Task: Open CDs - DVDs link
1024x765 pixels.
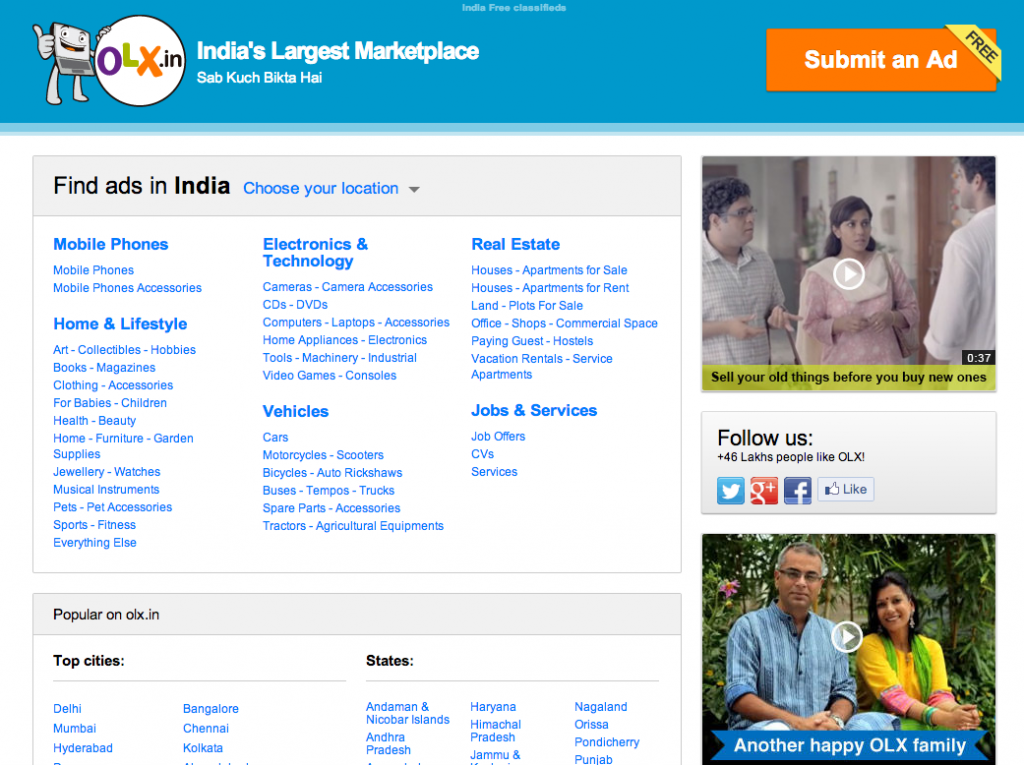Action: (295, 305)
